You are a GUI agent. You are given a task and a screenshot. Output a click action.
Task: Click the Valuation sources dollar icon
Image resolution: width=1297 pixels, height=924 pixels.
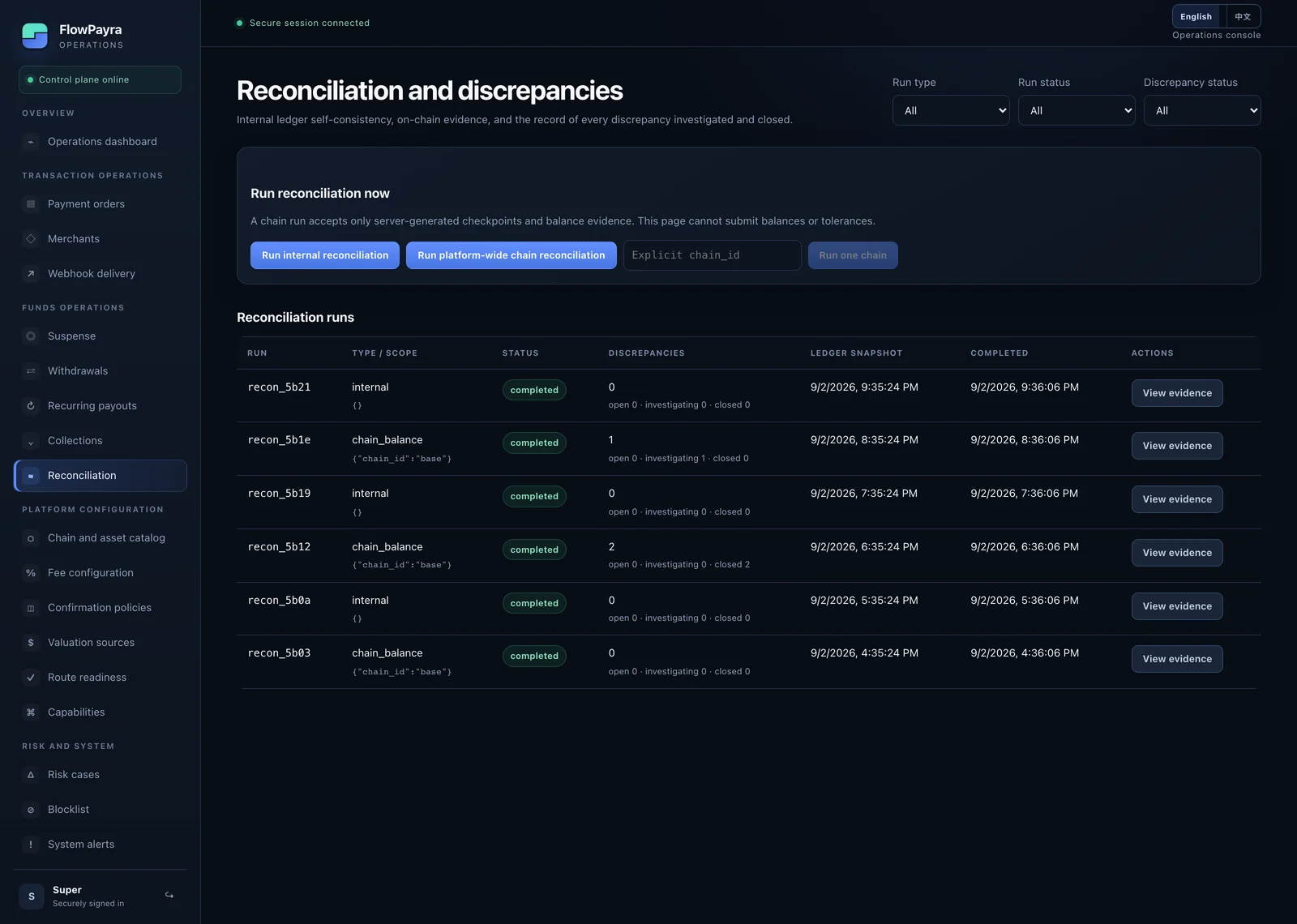tap(31, 643)
